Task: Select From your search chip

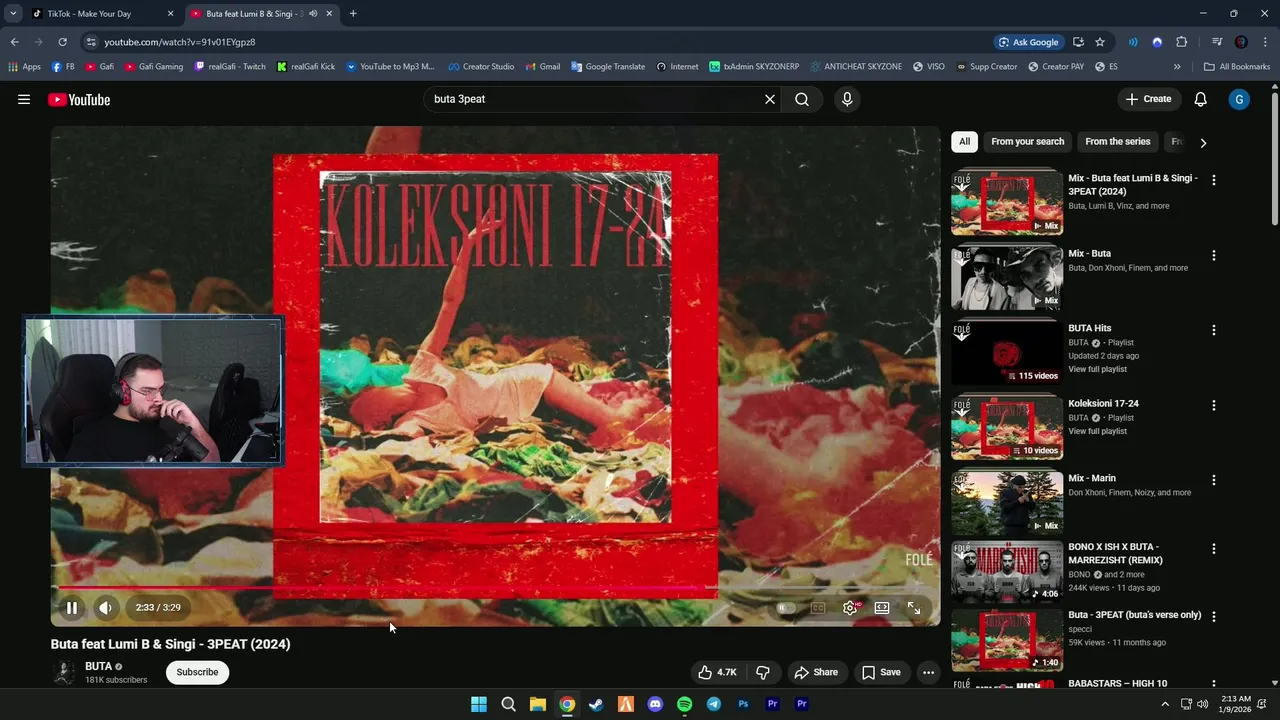Action: click(x=1027, y=142)
